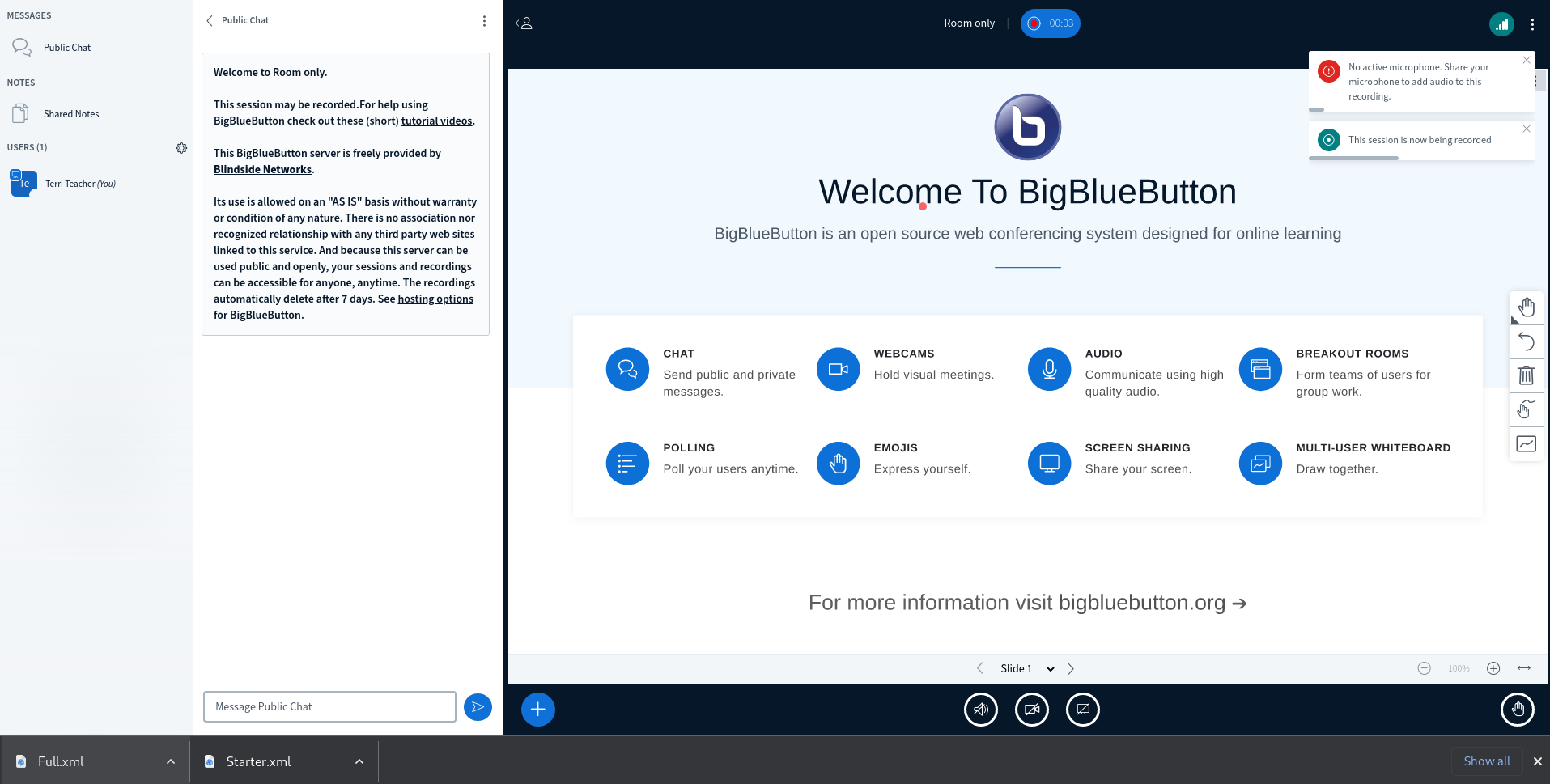This screenshot has height=784, width=1550.
Task: Turn on multi-user whiteboard
Action: point(1527,443)
